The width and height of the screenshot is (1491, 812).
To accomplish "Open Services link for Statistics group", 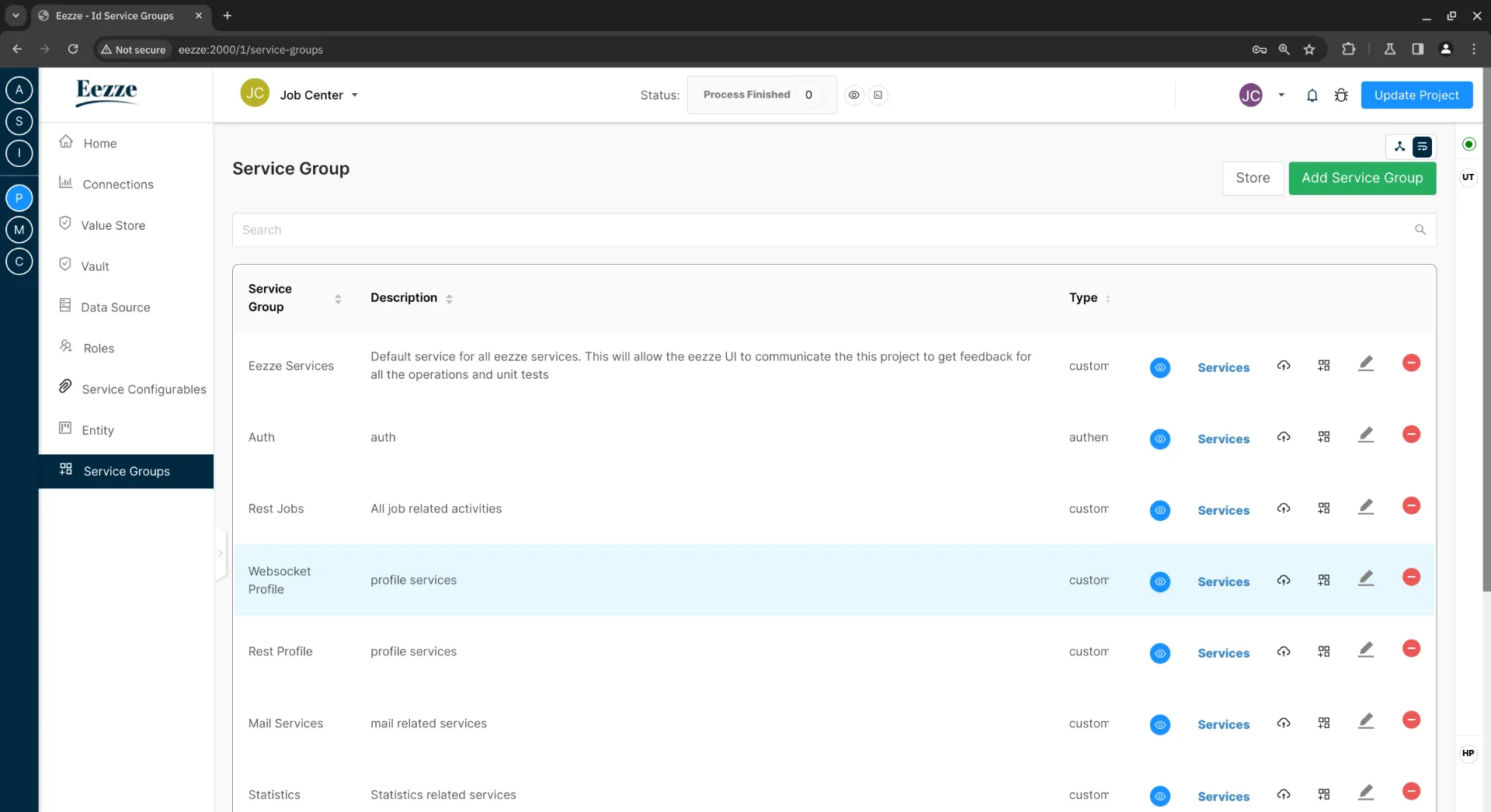I will click(1223, 796).
